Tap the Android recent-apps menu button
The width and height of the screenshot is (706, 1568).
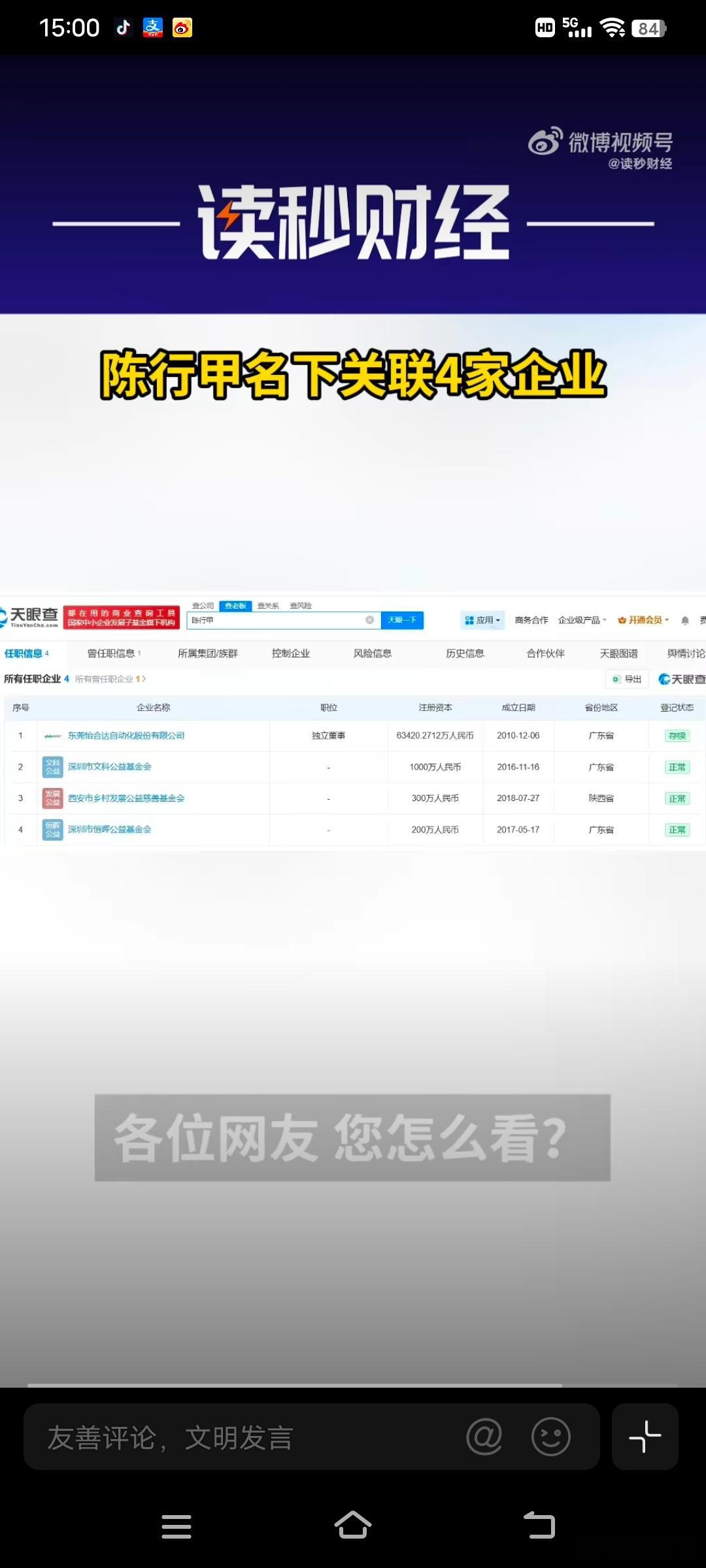(176, 1526)
